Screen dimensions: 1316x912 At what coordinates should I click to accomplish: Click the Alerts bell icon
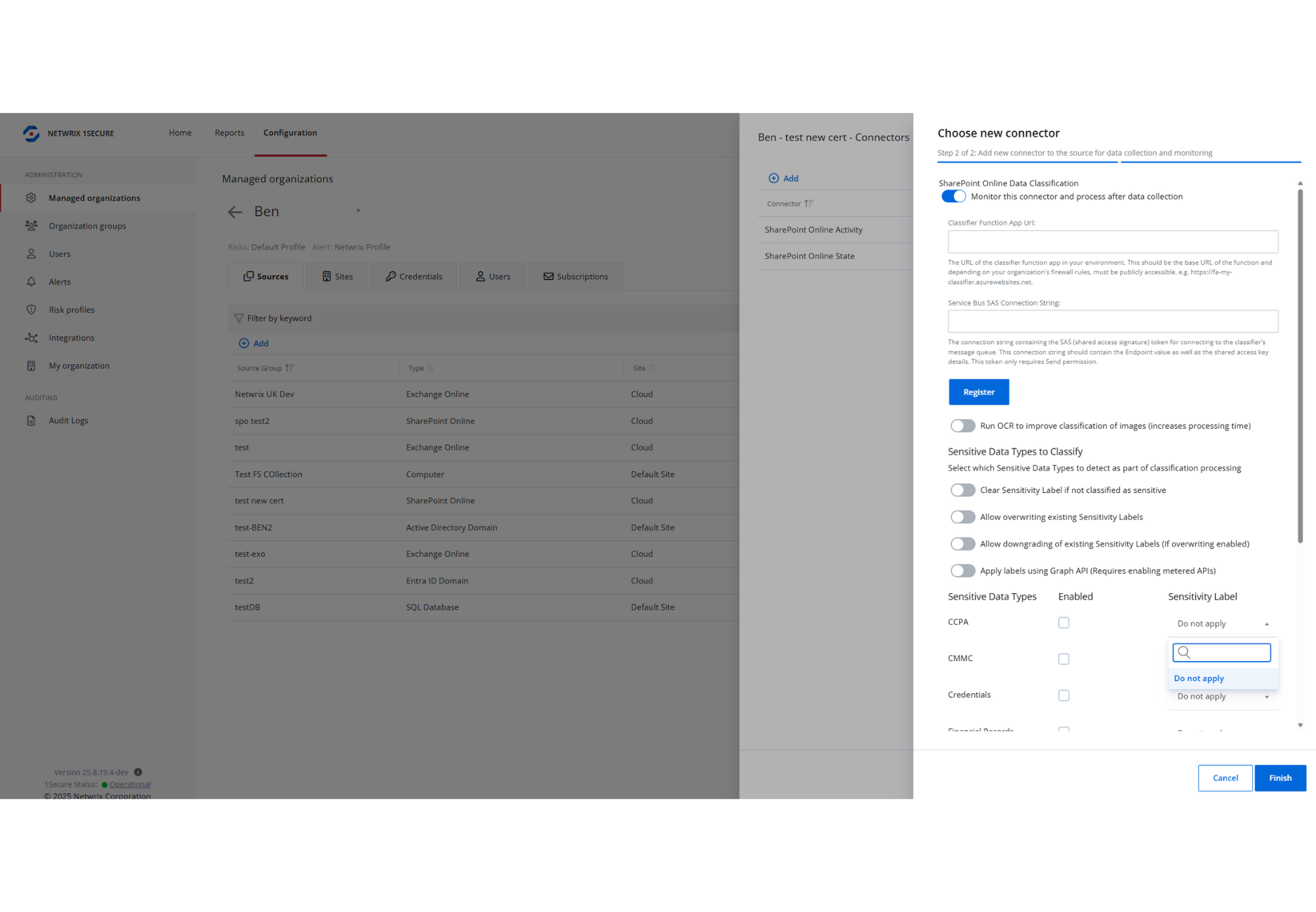pyautogui.click(x=31, y=282)
